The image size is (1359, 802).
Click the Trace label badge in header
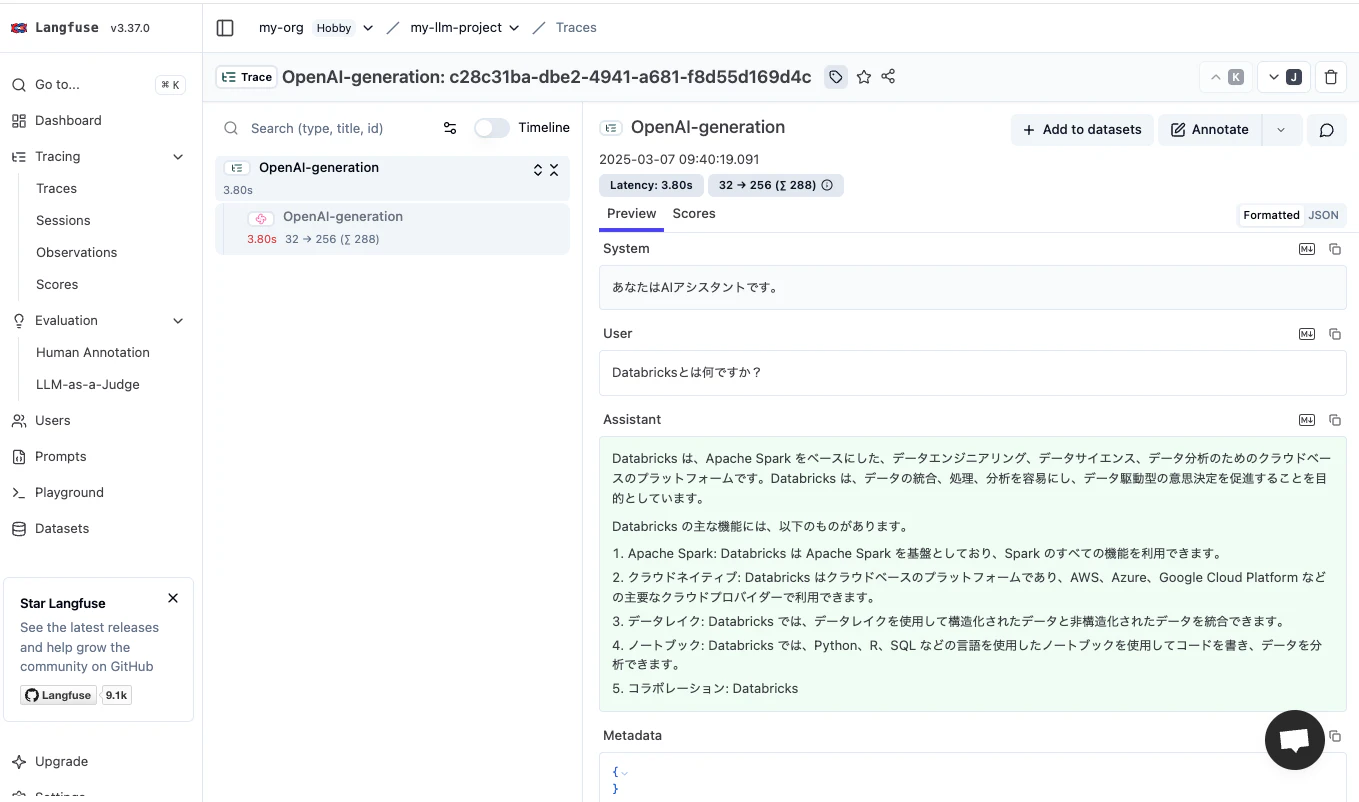tap(246, 77)
